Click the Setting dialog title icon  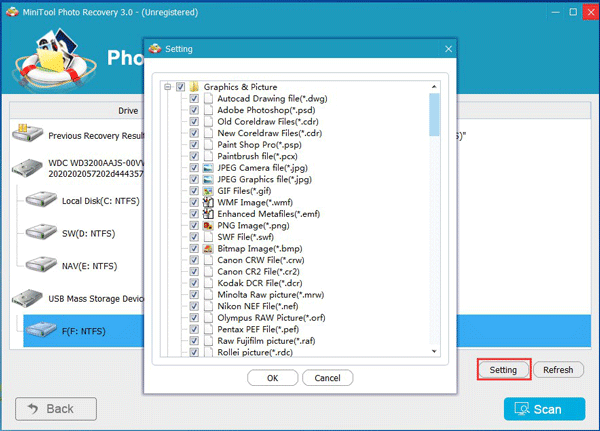coord(155,49)
